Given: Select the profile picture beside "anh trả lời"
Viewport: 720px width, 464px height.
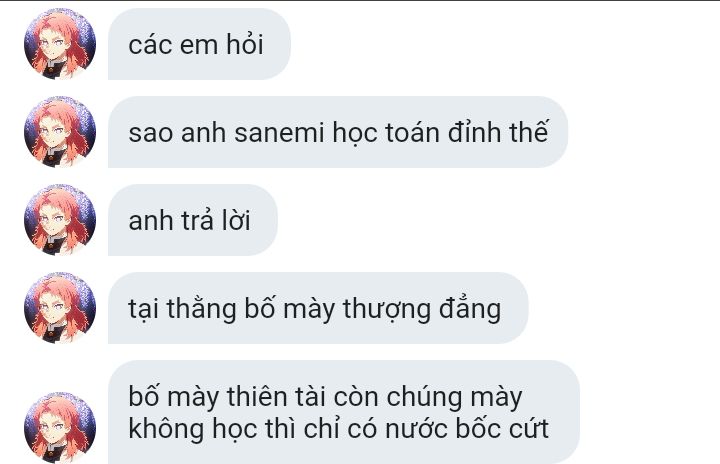Looking at the screenshot, I should pyautogui.click(x=60, y=220).
